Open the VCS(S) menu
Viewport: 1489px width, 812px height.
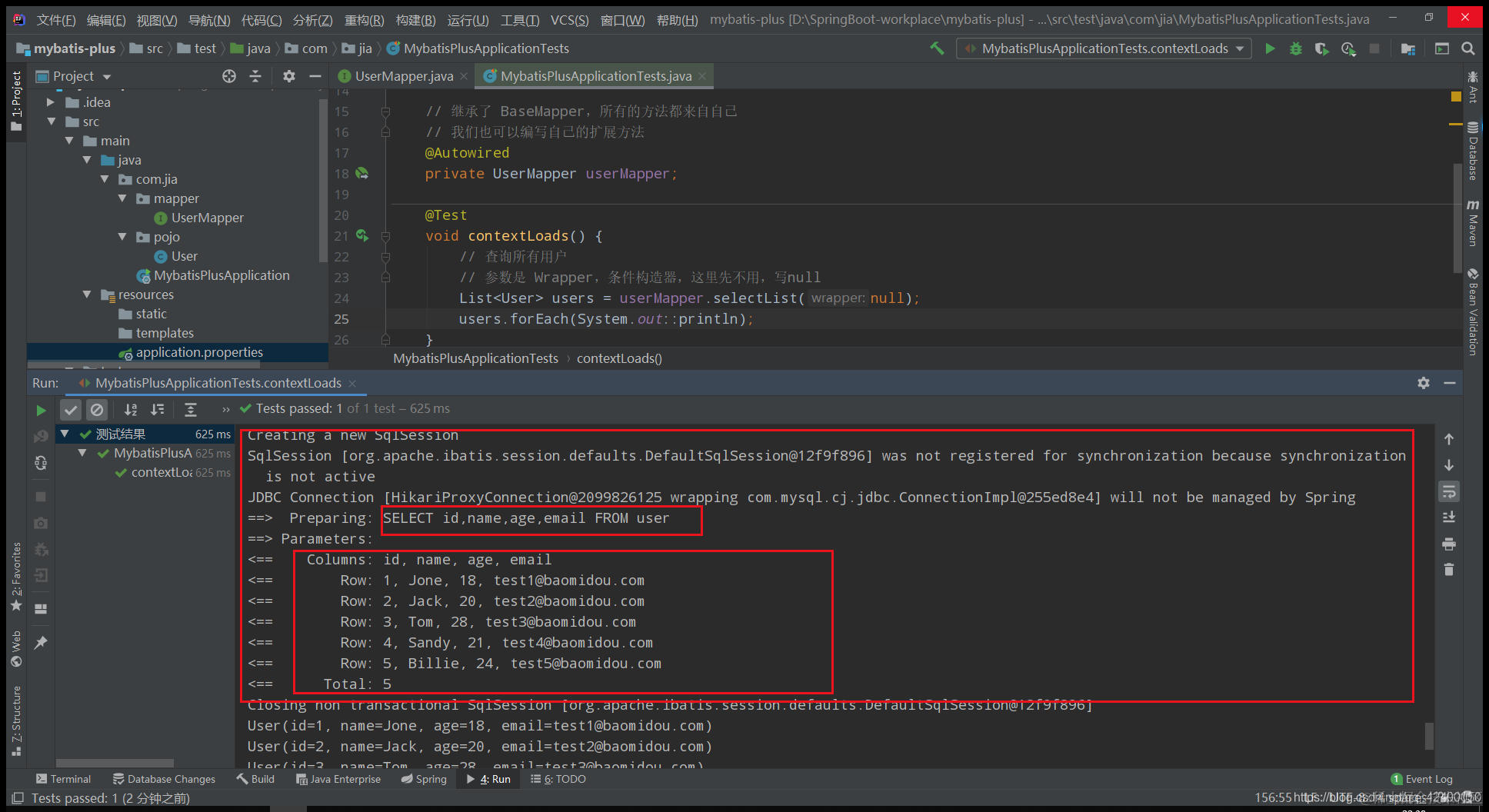click(x=569, y=20)
